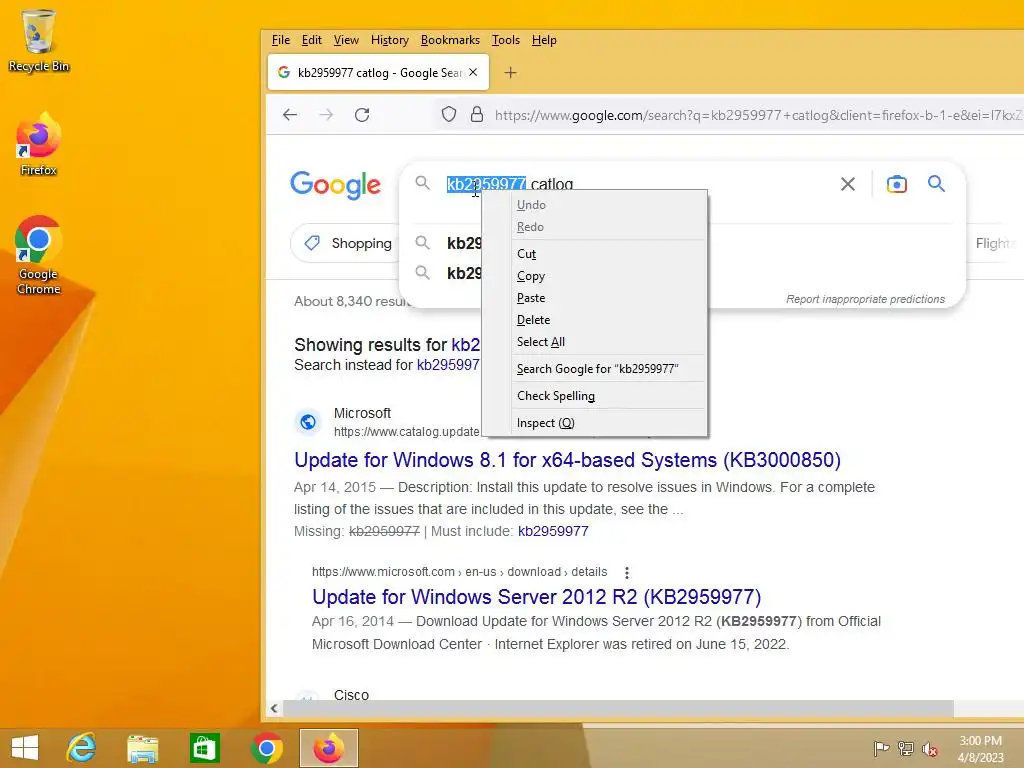
Task: Open the Tools menu
Action: [x=505, y=40]
